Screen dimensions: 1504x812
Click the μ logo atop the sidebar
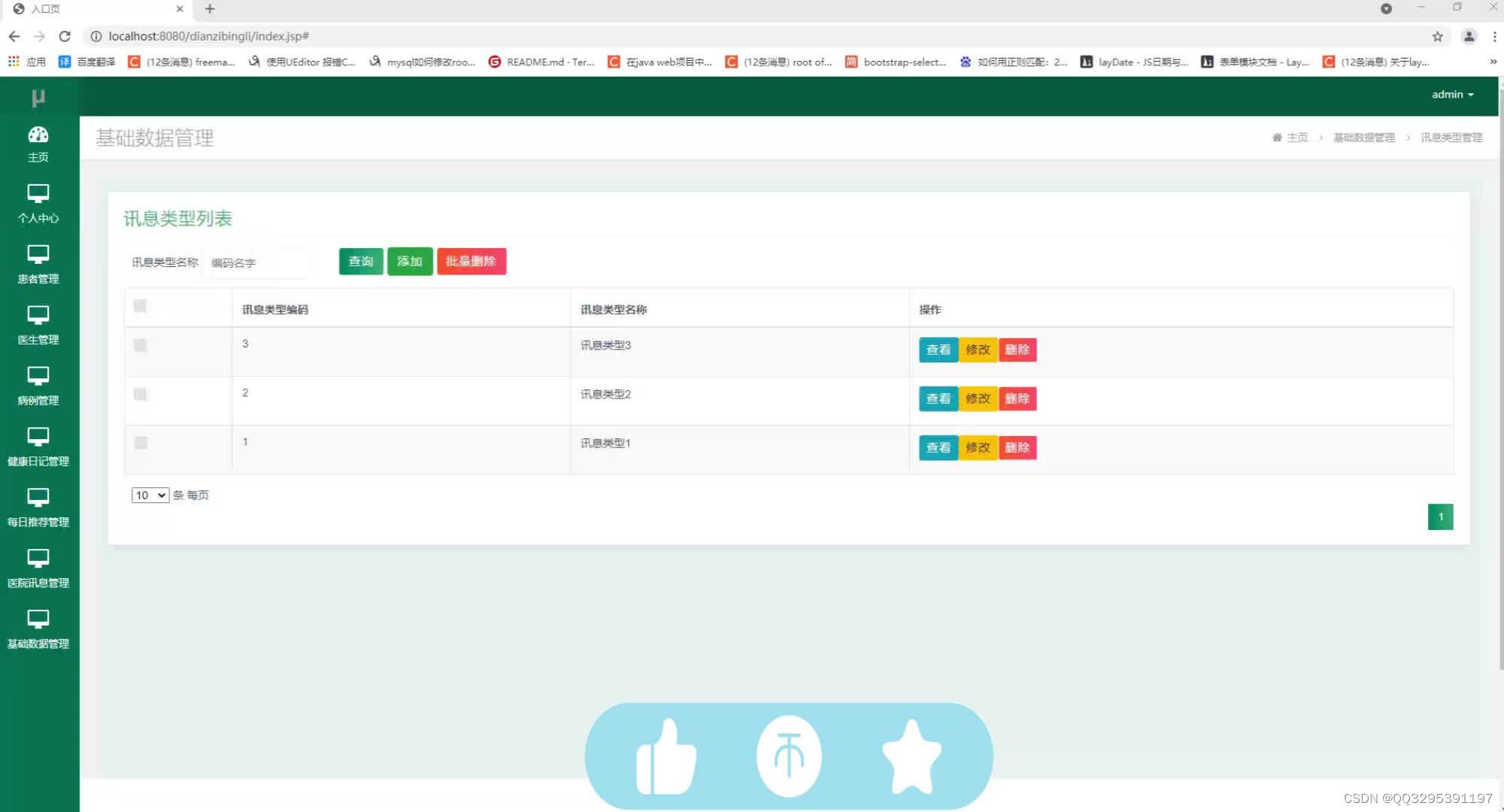(x=38, y=98)
